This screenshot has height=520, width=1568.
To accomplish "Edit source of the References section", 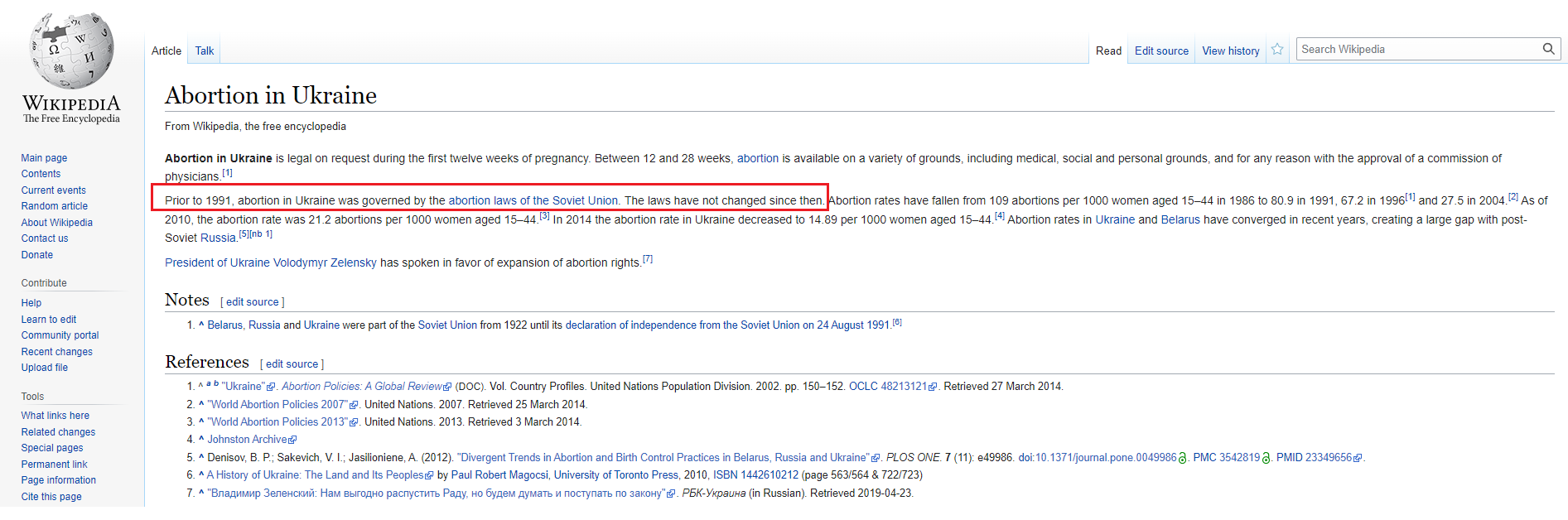I will click(x=292, y=364).
